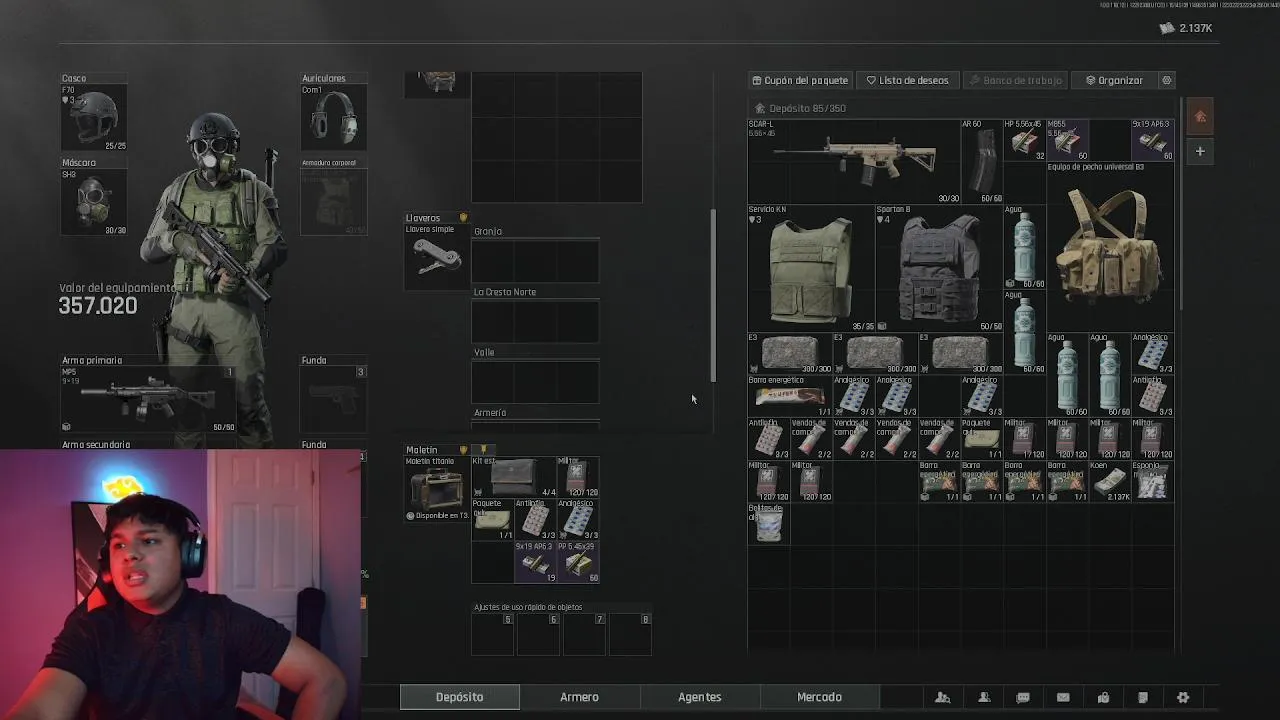
Task: Open the notes icon in bottom bar
Action: click(1143, 697)
